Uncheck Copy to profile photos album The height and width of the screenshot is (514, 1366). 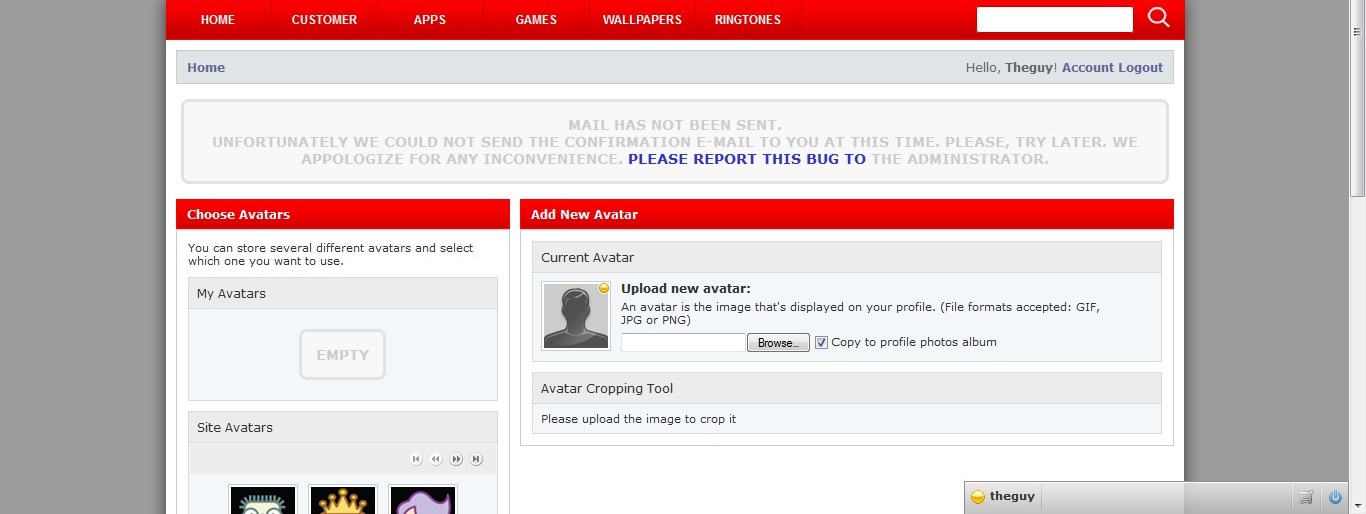tap(821, 342)
